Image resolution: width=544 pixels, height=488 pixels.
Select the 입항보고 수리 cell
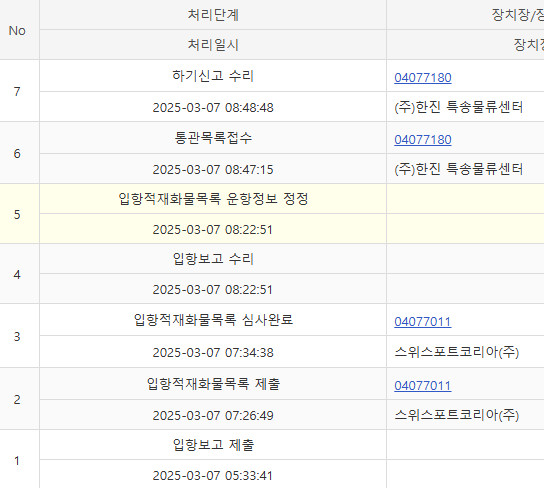coord(213,259)
